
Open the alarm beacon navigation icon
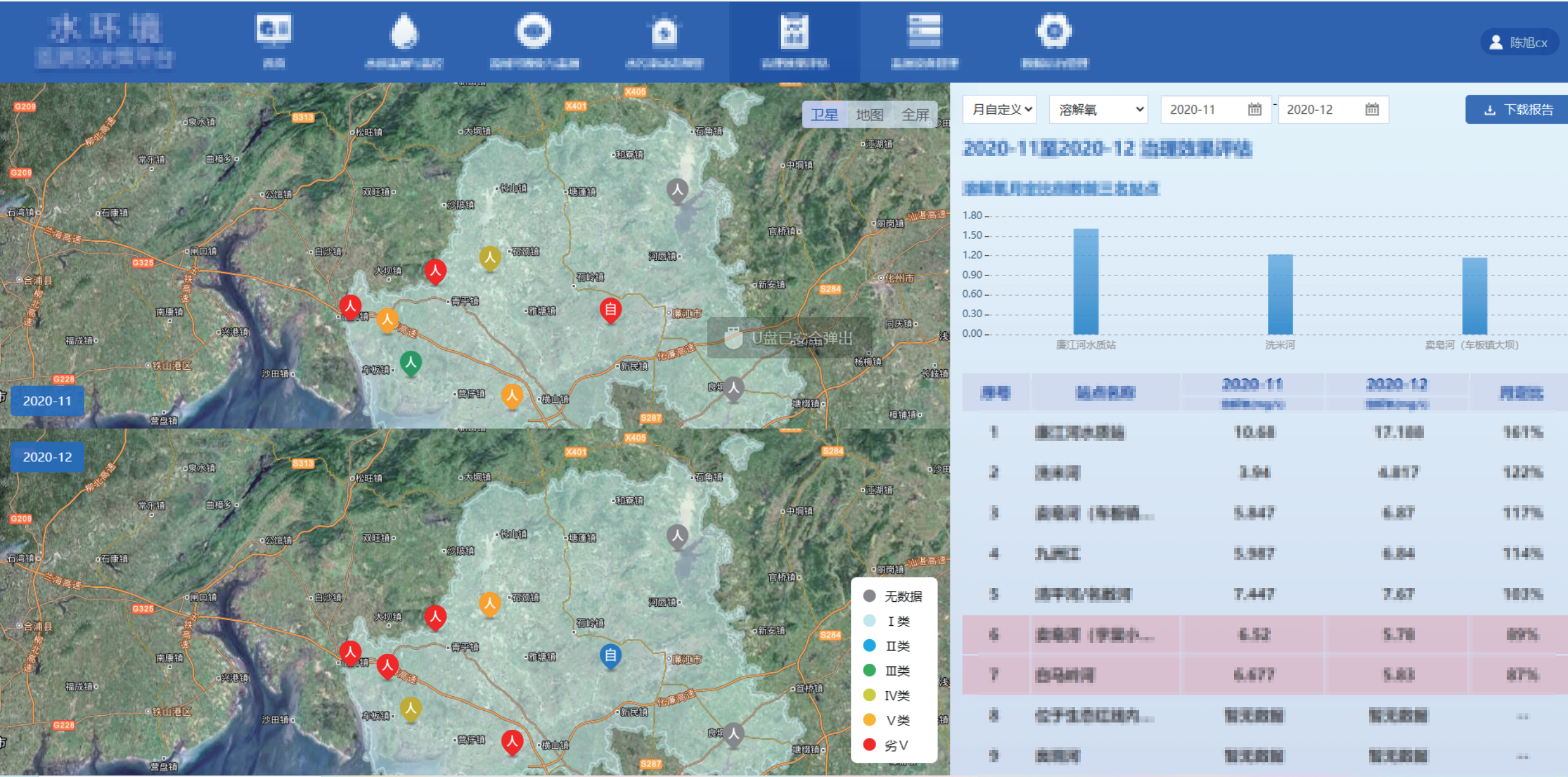[664, 31]
